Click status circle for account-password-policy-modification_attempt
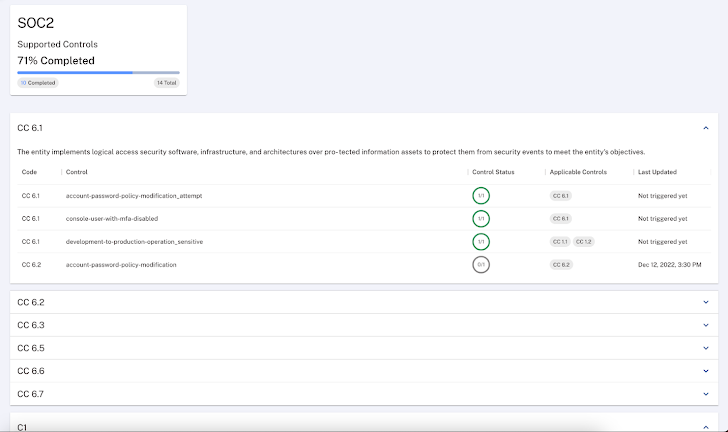728x432 pixels. 481,195
